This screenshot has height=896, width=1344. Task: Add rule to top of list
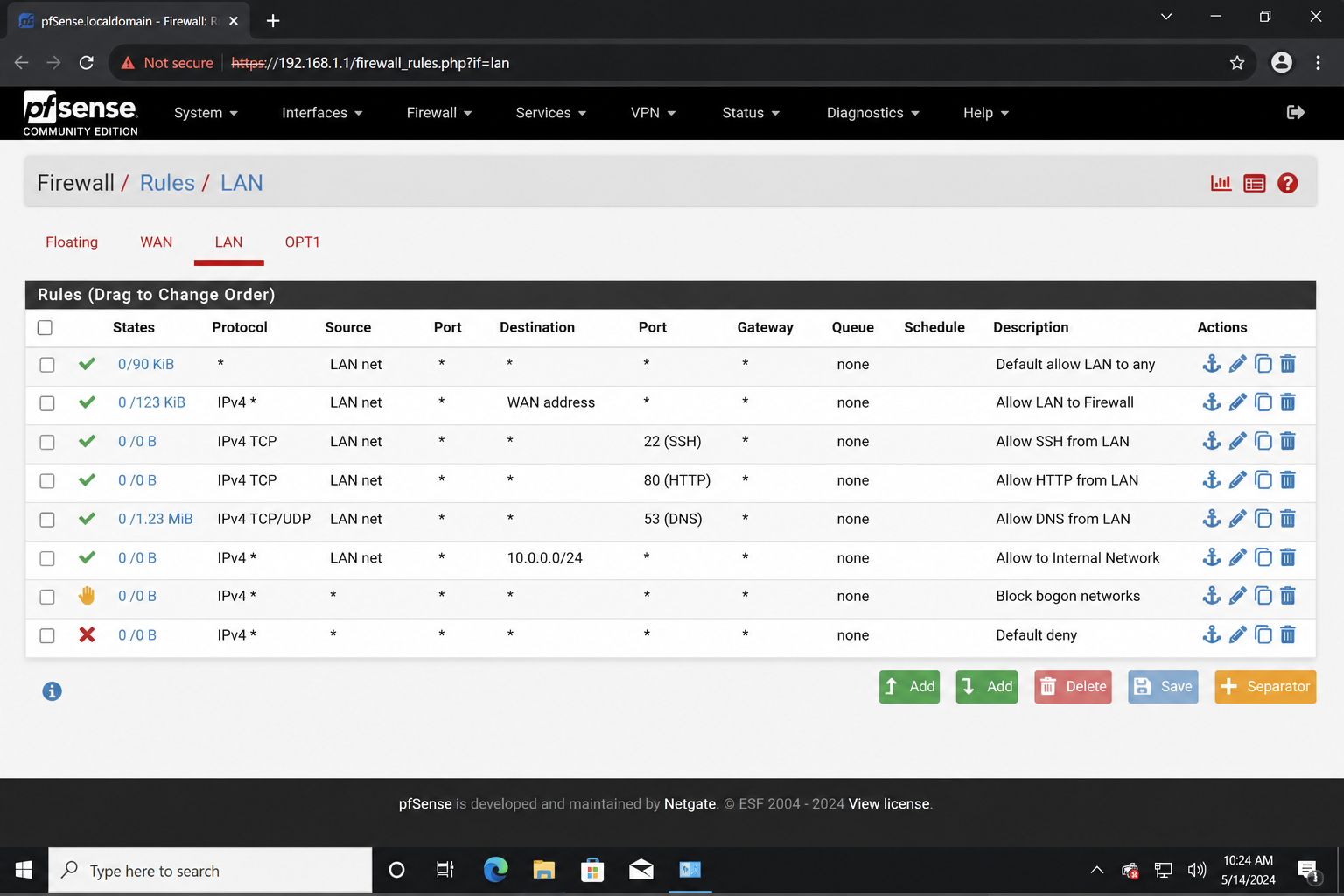tap(909, 687)
